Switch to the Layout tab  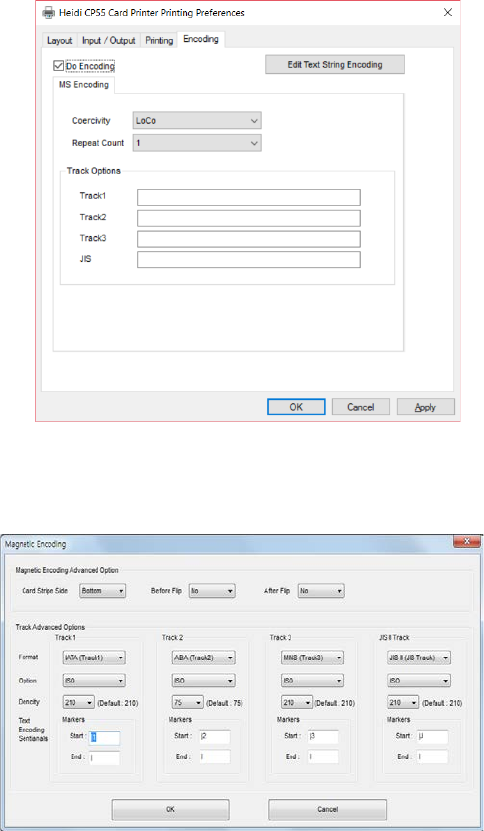click(59, 40)
